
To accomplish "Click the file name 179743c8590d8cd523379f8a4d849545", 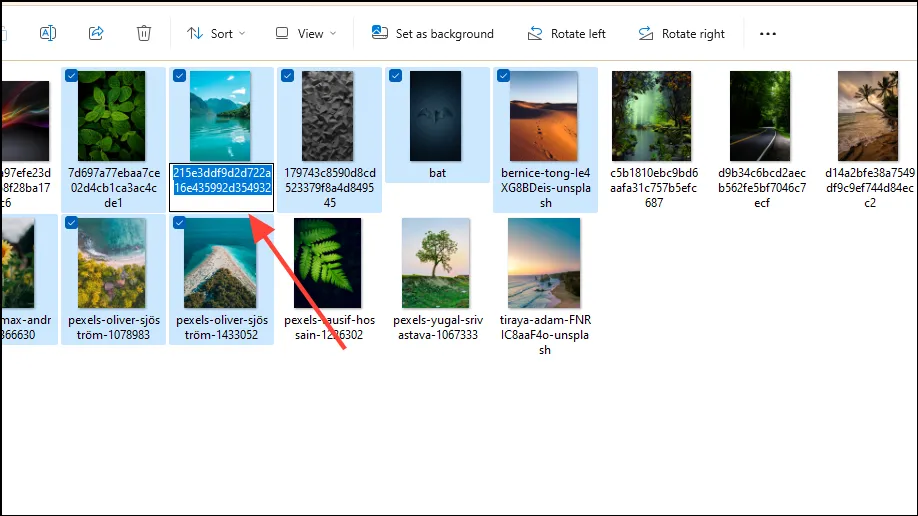I will pos(330,188).
